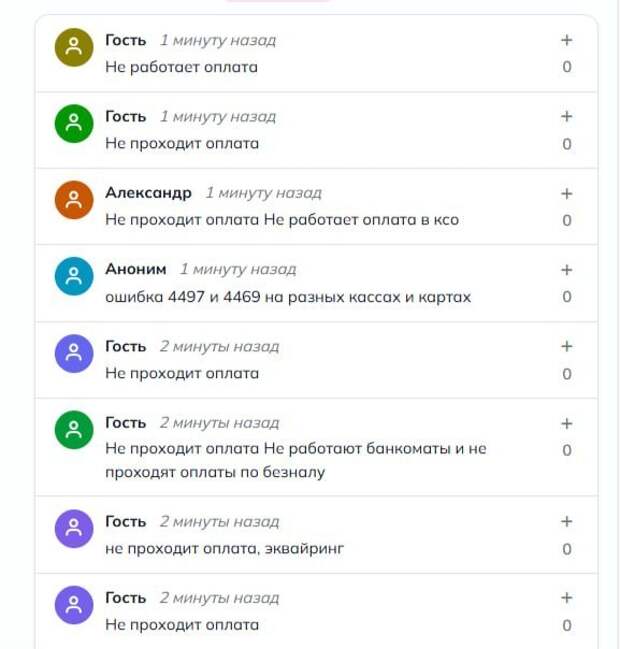Click the username Аноним
The image size is (620, 649).
(x=135, y=270)
